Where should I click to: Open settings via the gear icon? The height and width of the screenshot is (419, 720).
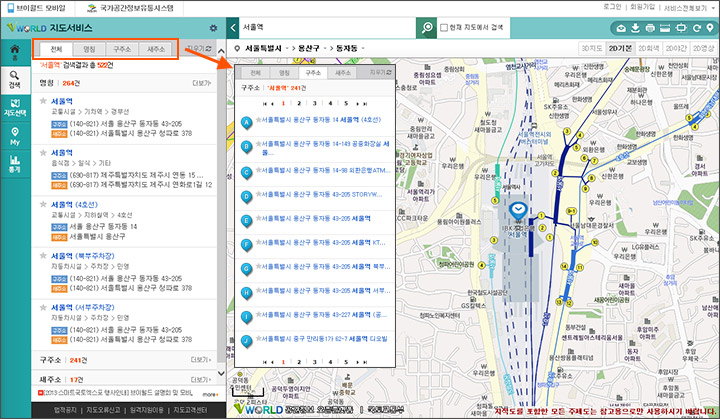click(x=213, y=28)
